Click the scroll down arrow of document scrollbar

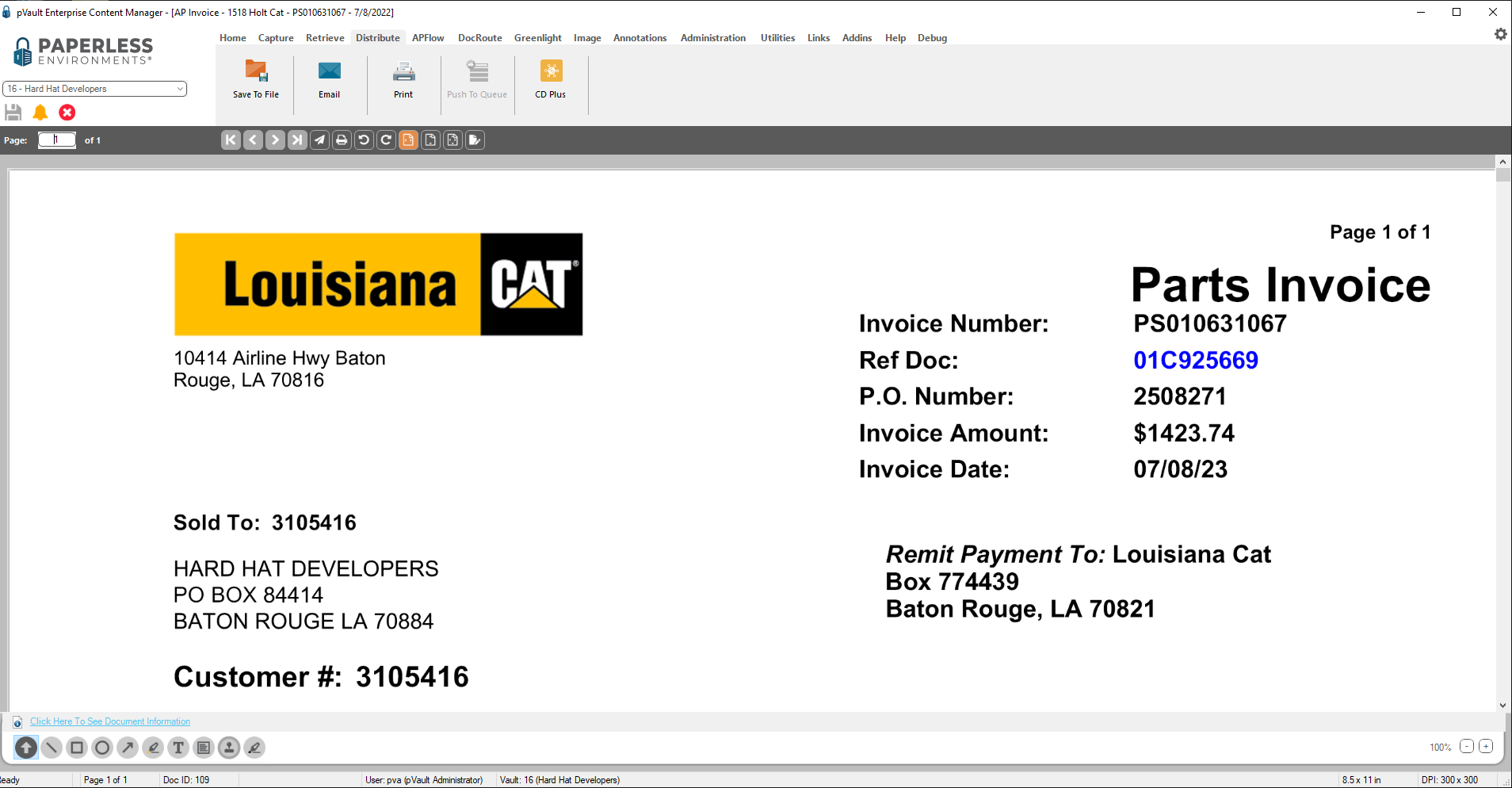(1502, 705)
